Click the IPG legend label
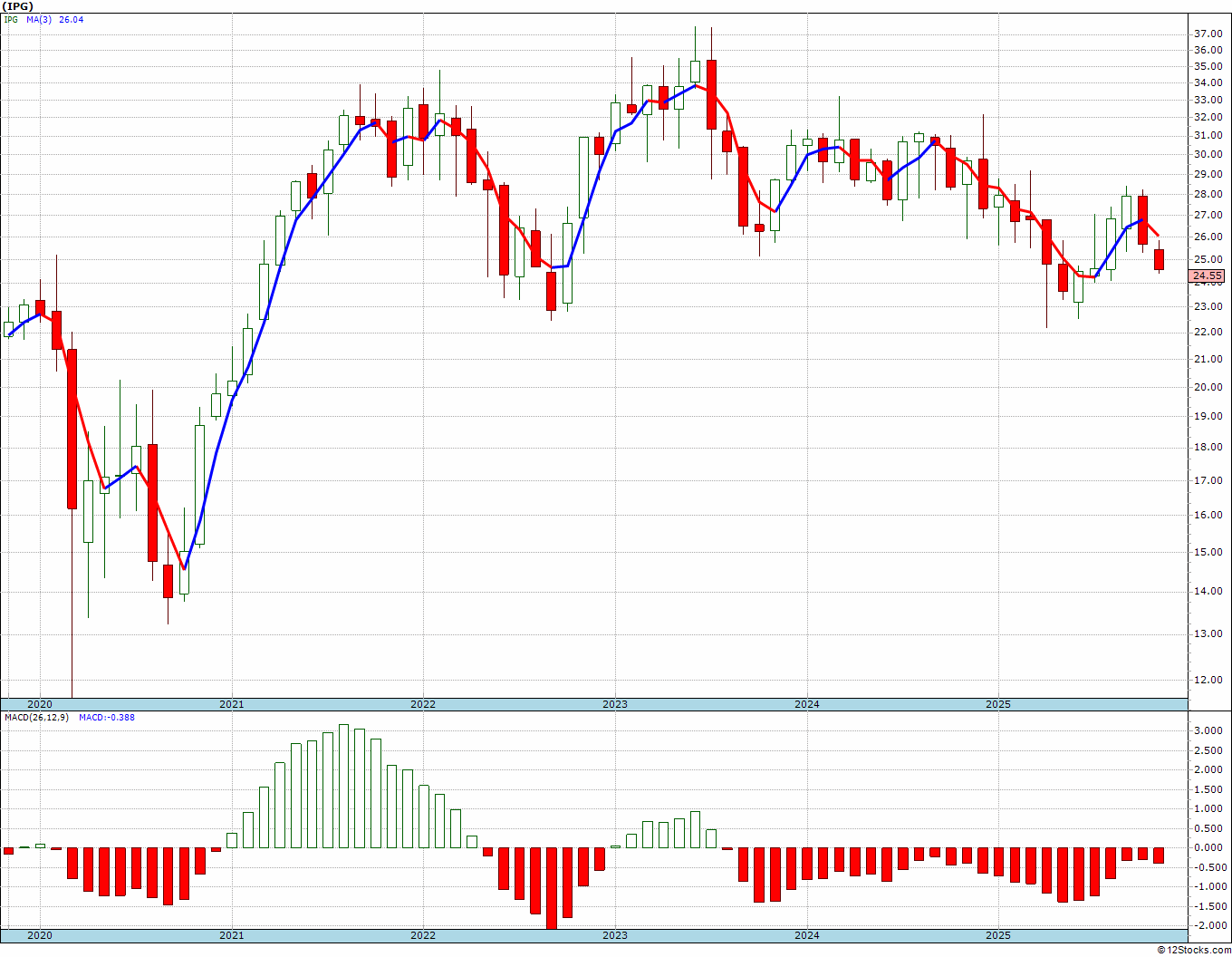This screenshot has height=957, width=1232. click(x=10, y=19)
